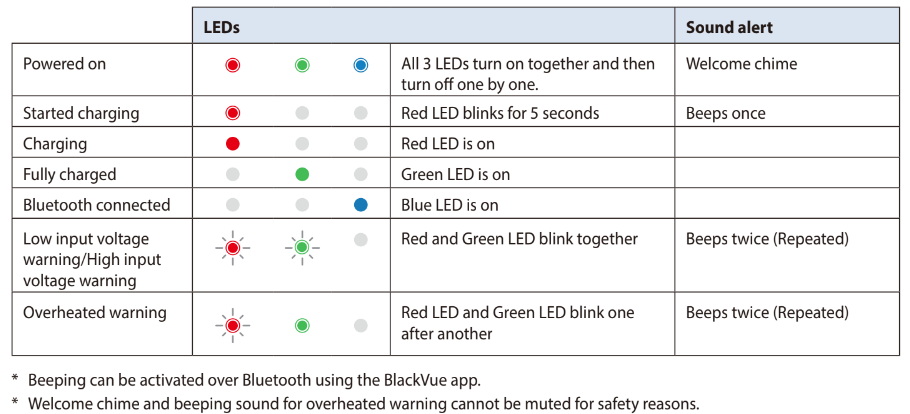Click the red LED icon in Powered on row

tap(232, 65)
